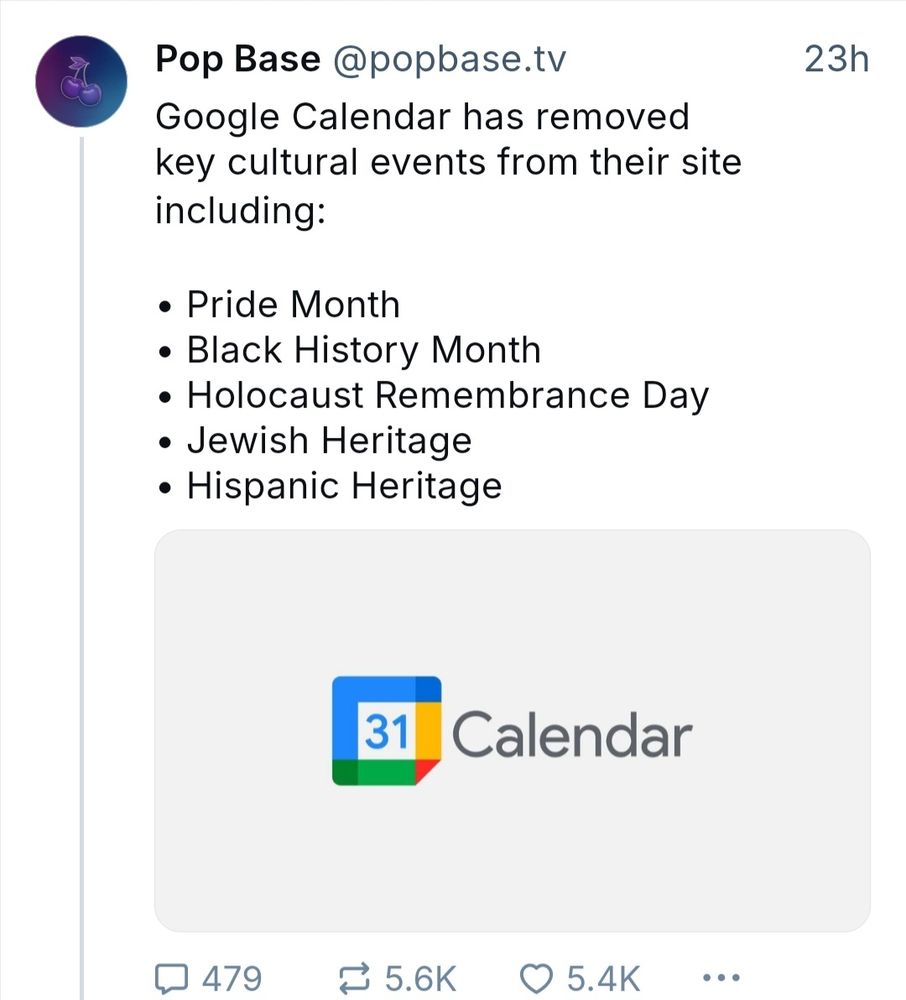
Task: Open the post via its first text line
Action: pos(423,117)
